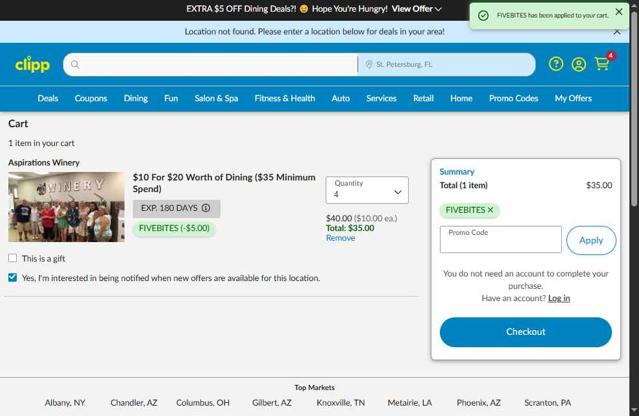Open the Promo Codes page
Screen dimensions: 639x416
pos(514,98)
